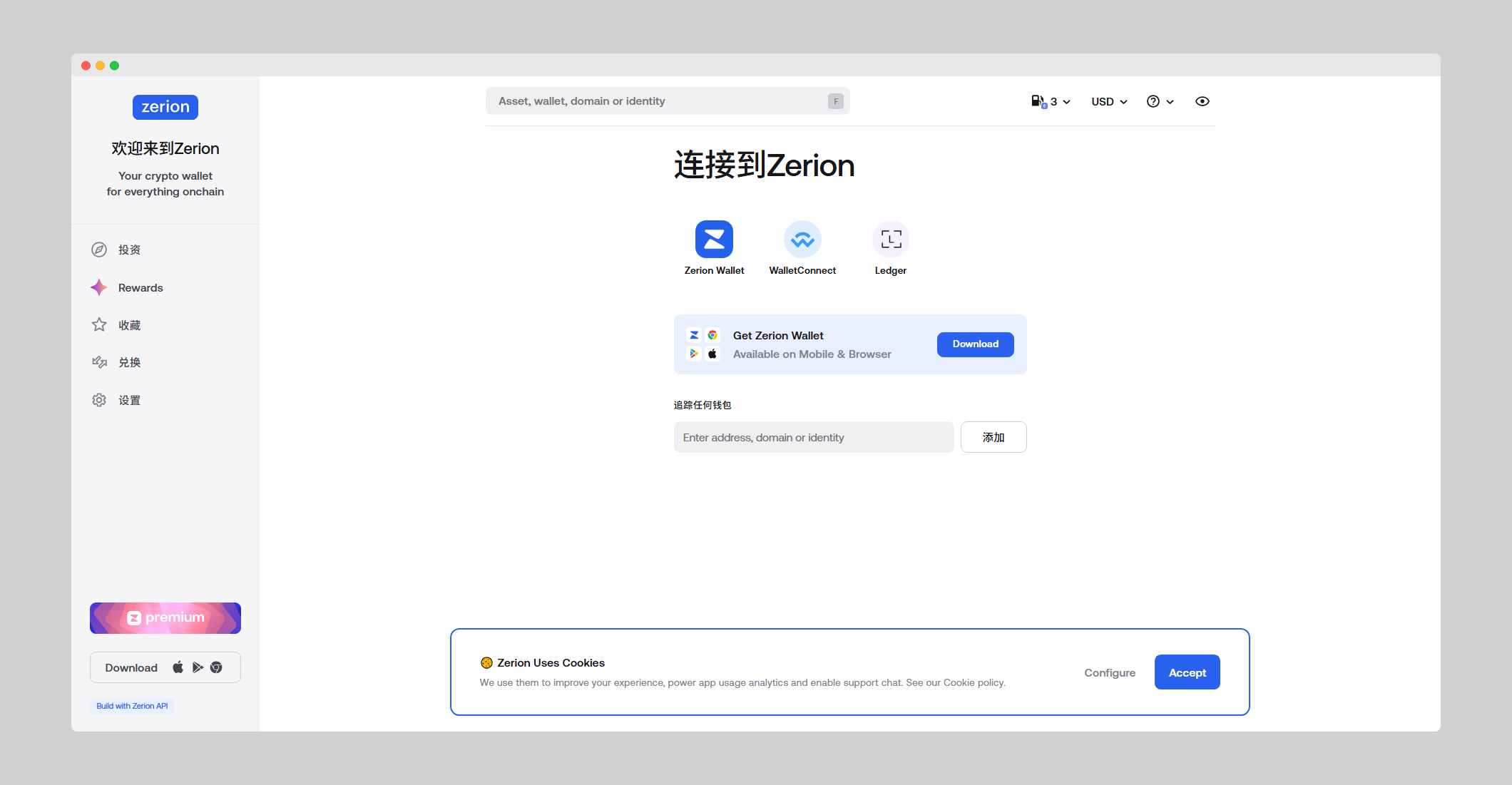1512x785 pixels.
Task: Go to the 兑换 swap menu item
Action: tap(128, 362)
